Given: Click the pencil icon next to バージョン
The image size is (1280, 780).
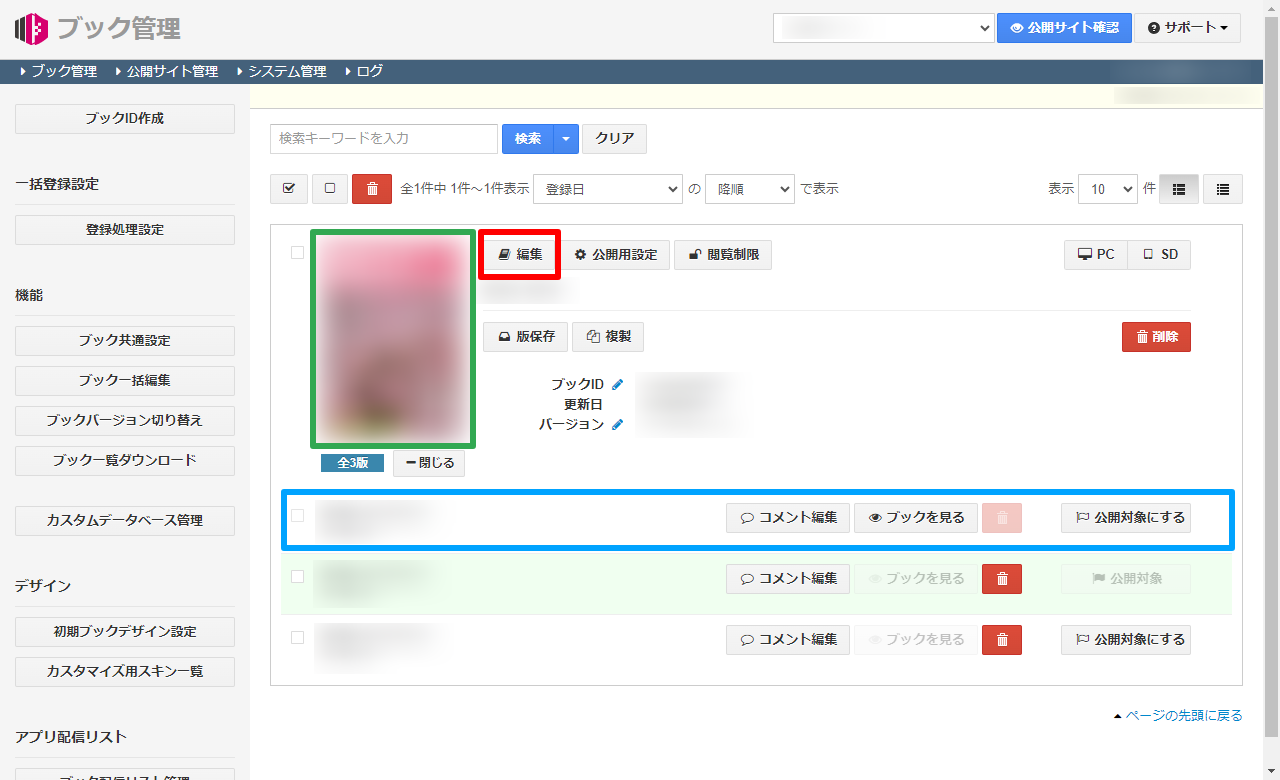Looking at the screenshot, I should pyautogui.click(x=618, y=424).
